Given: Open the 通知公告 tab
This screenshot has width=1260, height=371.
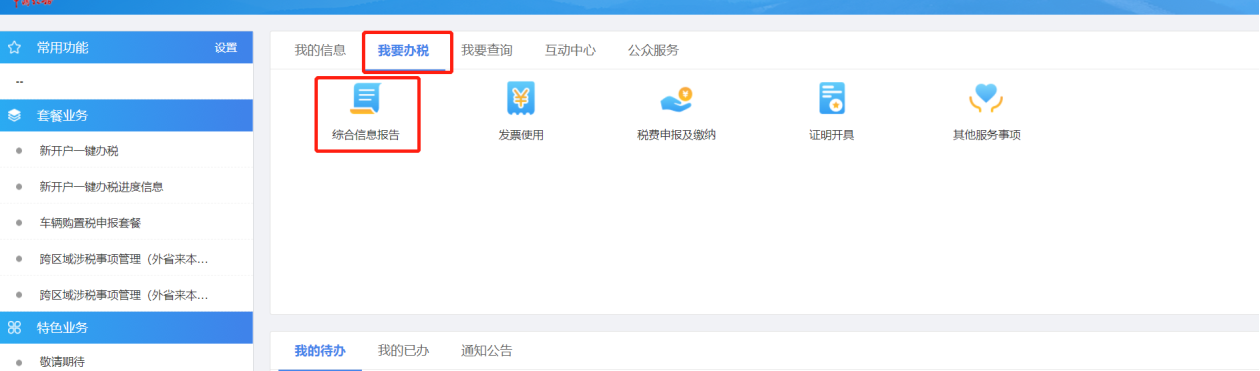Looking at the screenshot, I should click(x=487, y=351).
